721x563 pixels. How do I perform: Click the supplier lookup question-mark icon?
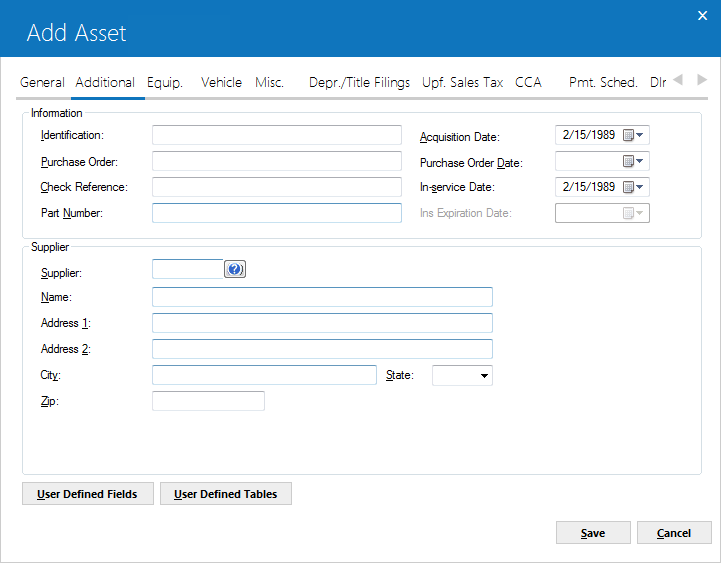click(235, 269)
